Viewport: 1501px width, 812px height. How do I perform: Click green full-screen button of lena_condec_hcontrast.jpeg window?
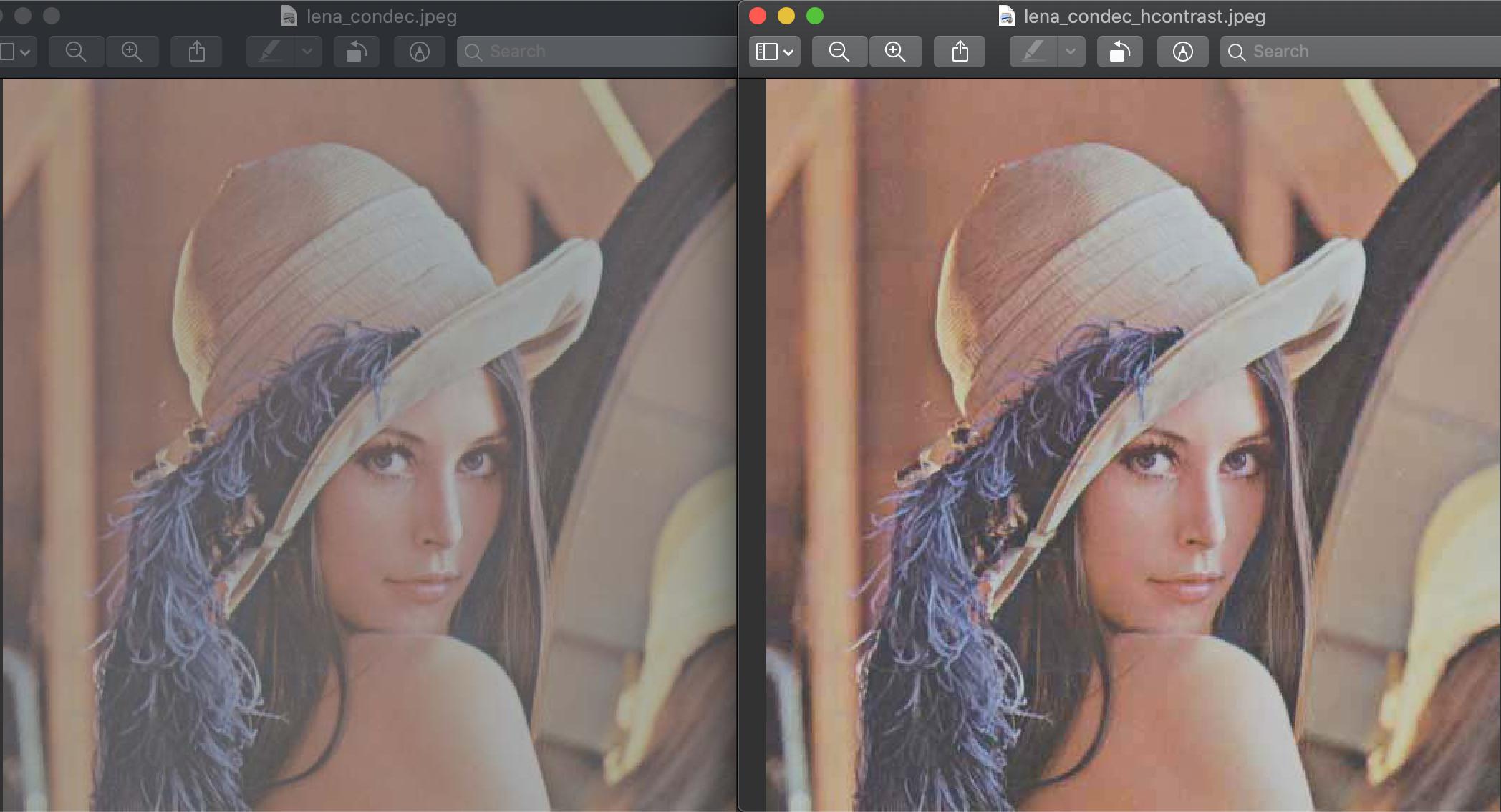point(815,16)
